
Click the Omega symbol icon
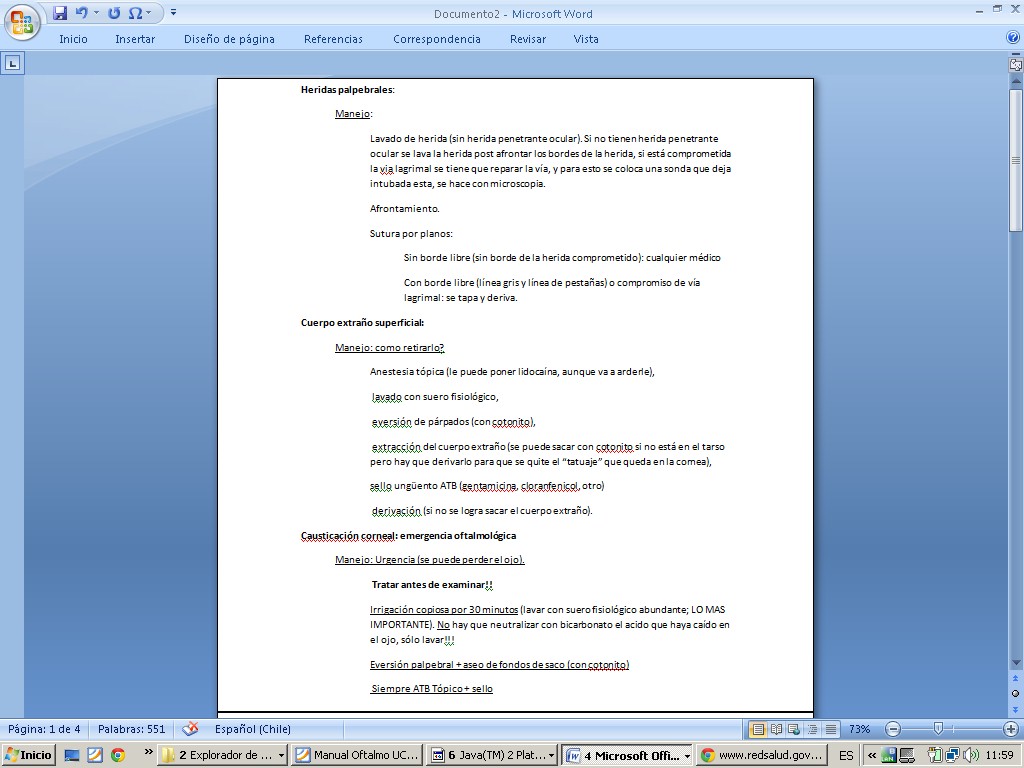pos(135,13)
